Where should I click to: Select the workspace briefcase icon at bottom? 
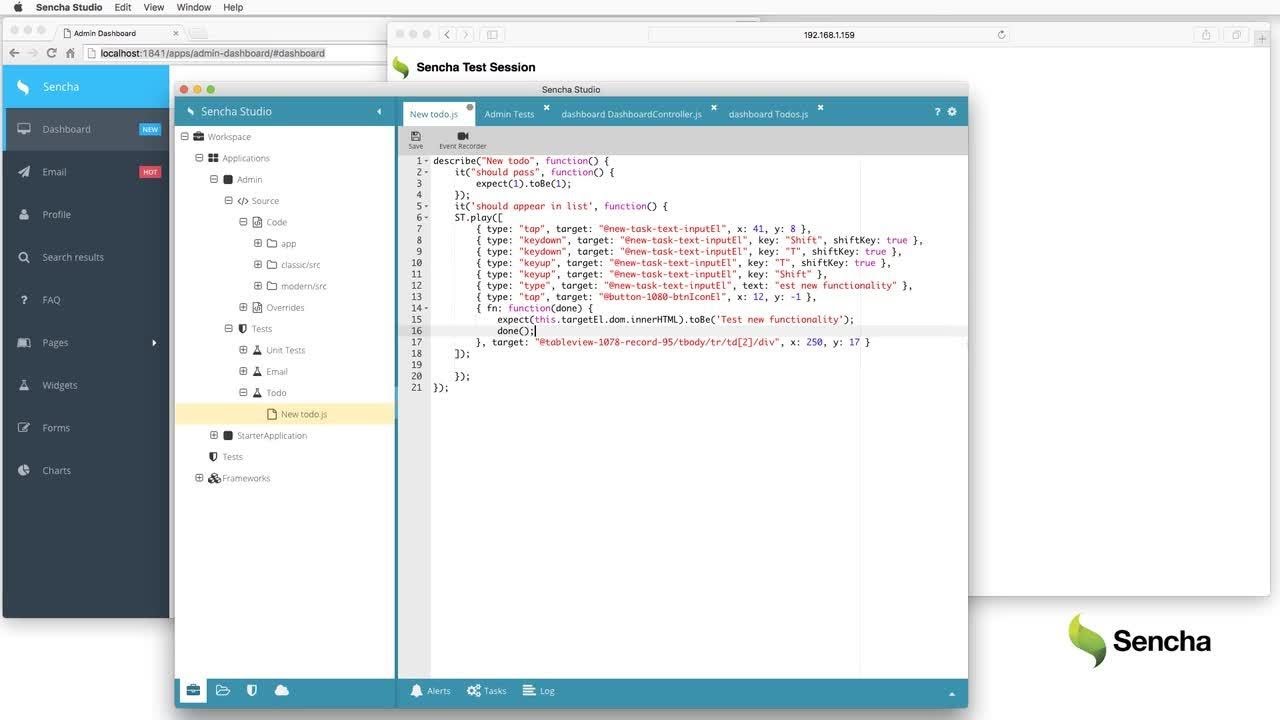tap(193, 690)
